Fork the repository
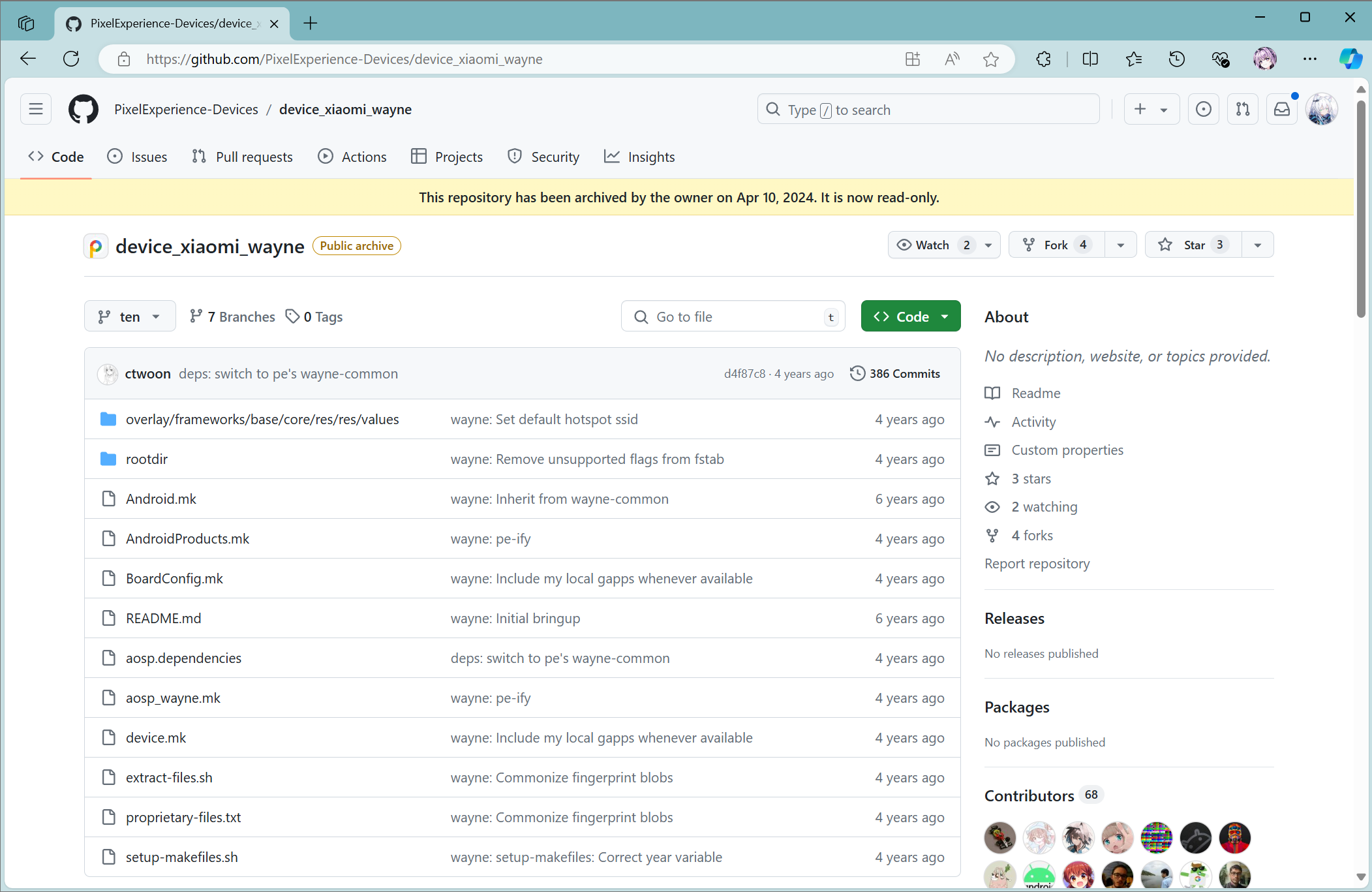This screenshot has height=892, width=1372. pyautogui.click(x=1057, y=245)
